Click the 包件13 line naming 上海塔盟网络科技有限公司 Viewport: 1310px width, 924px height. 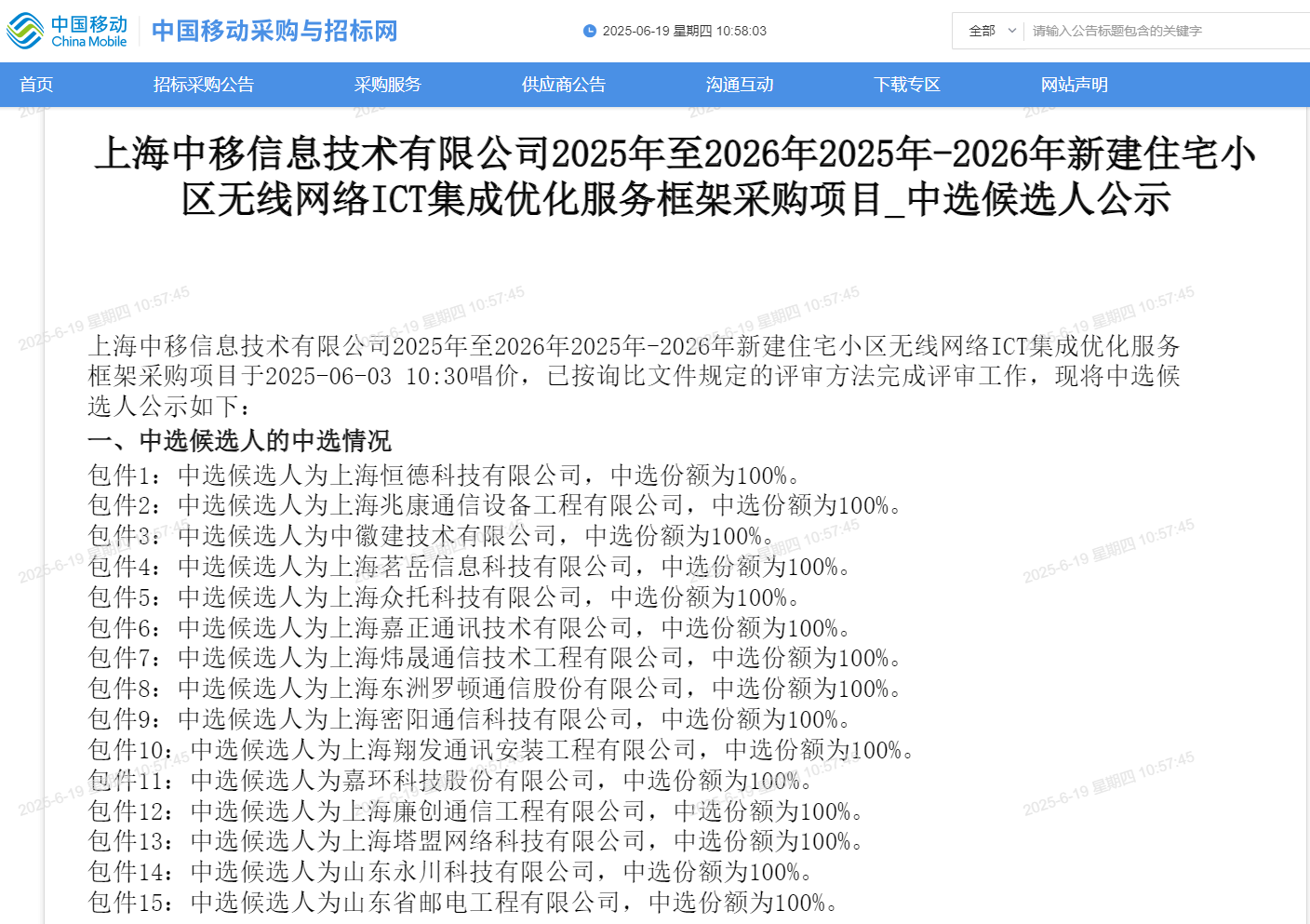point(476,841)
